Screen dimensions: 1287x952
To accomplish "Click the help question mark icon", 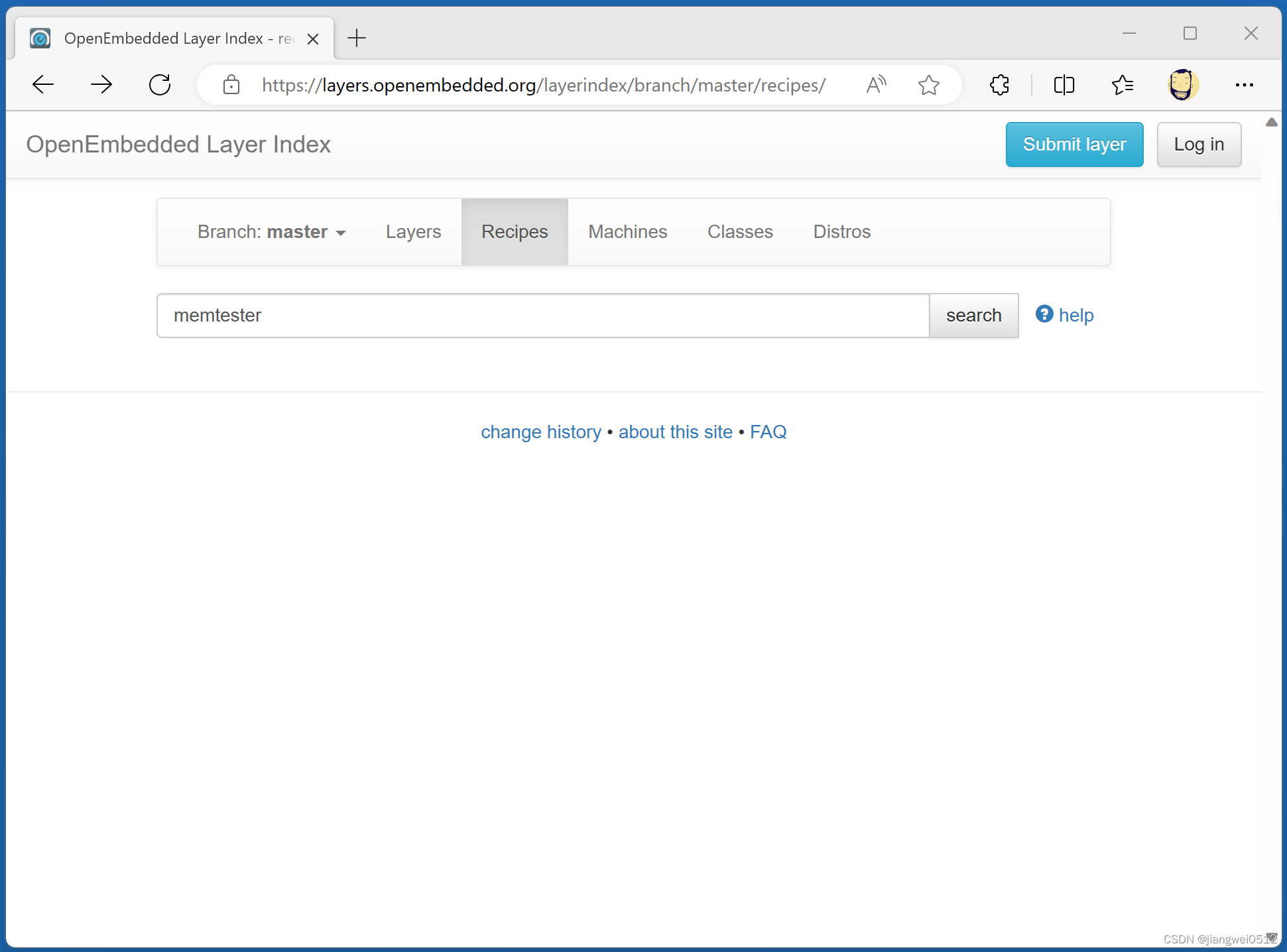I will pyautogui.click(x=1044, y=314).
